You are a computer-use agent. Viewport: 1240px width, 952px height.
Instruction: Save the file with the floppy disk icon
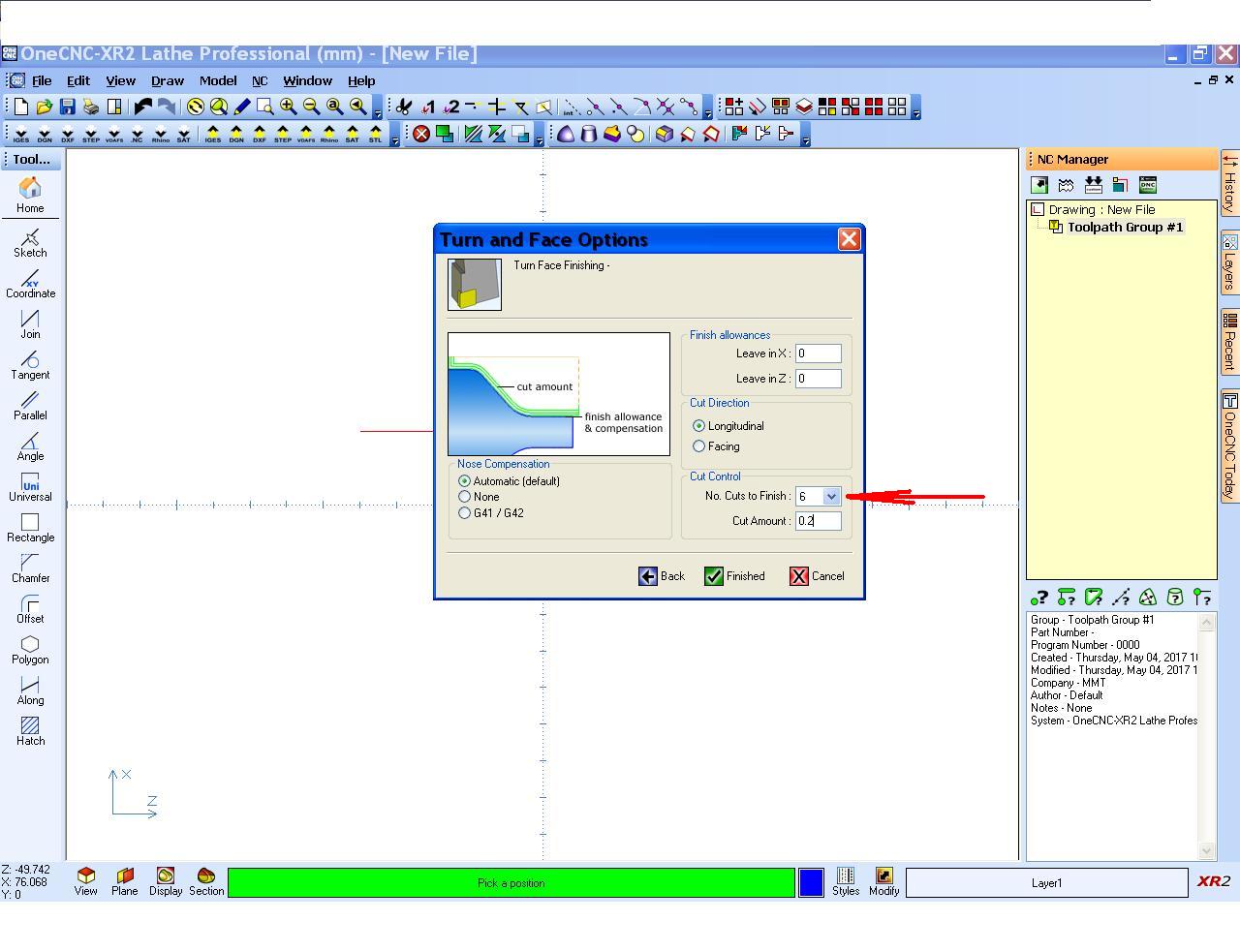(68, 107)
